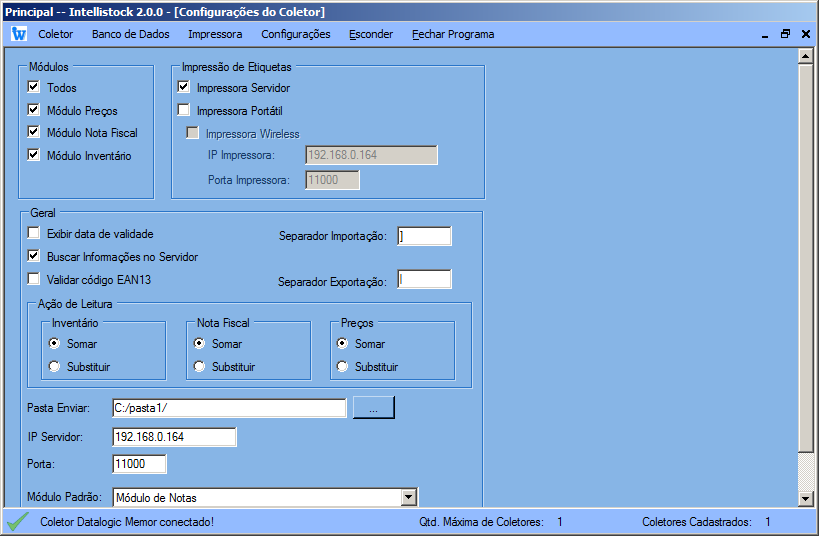
Task: Click the vertical scrollbar thumb
Action: pyautogui.click(x=805, y=257)
